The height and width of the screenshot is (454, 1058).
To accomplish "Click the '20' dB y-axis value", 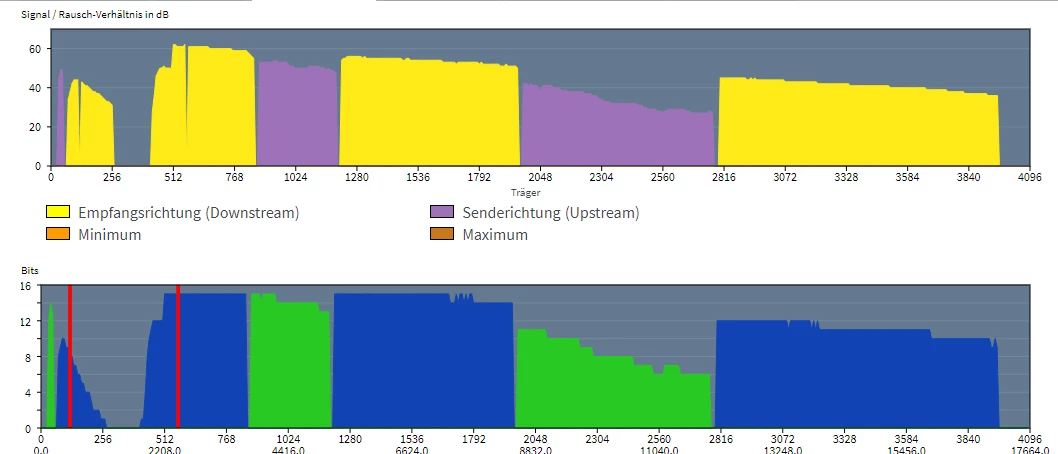I will pyautogui.click(x=36, y=127).
